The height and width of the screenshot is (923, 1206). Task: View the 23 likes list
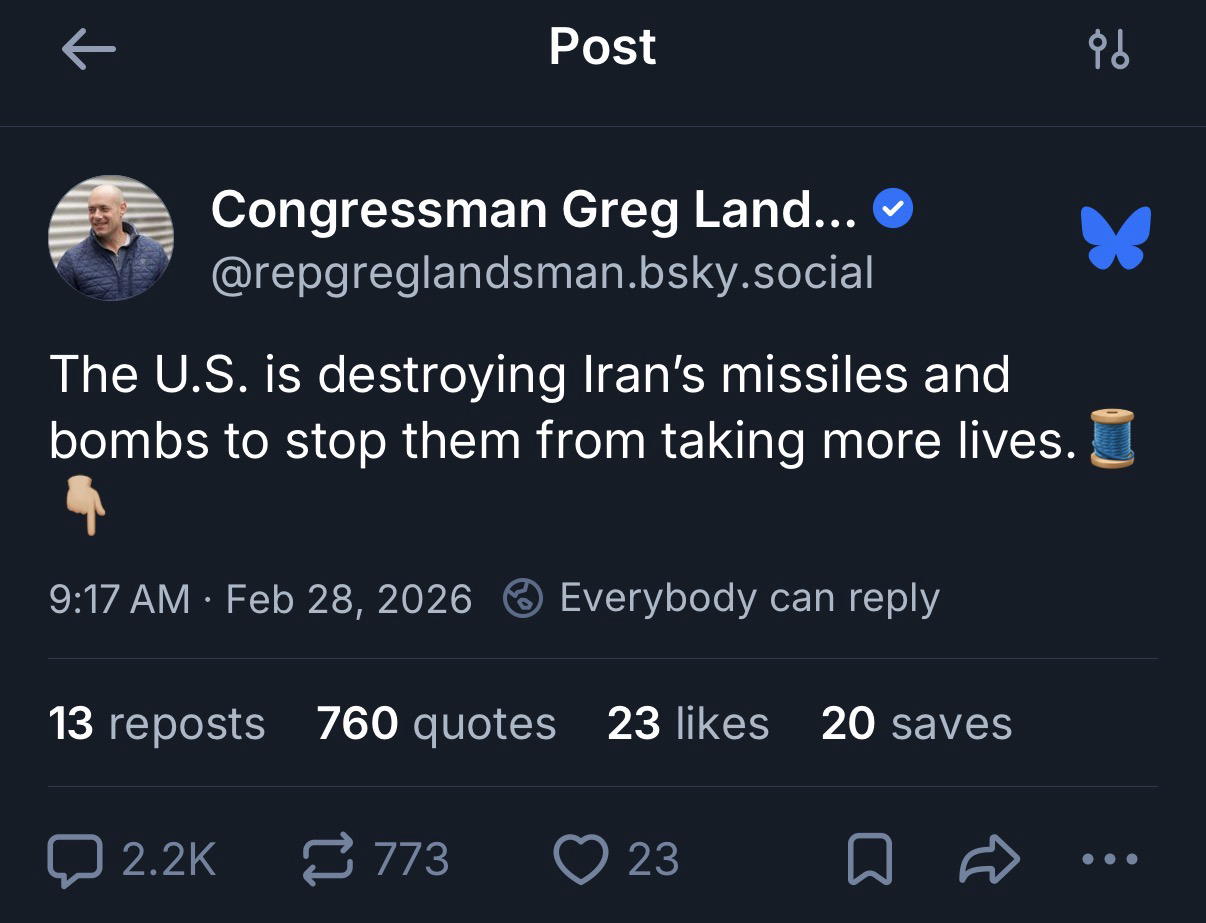pyautogui.click(x=688, y=723)
